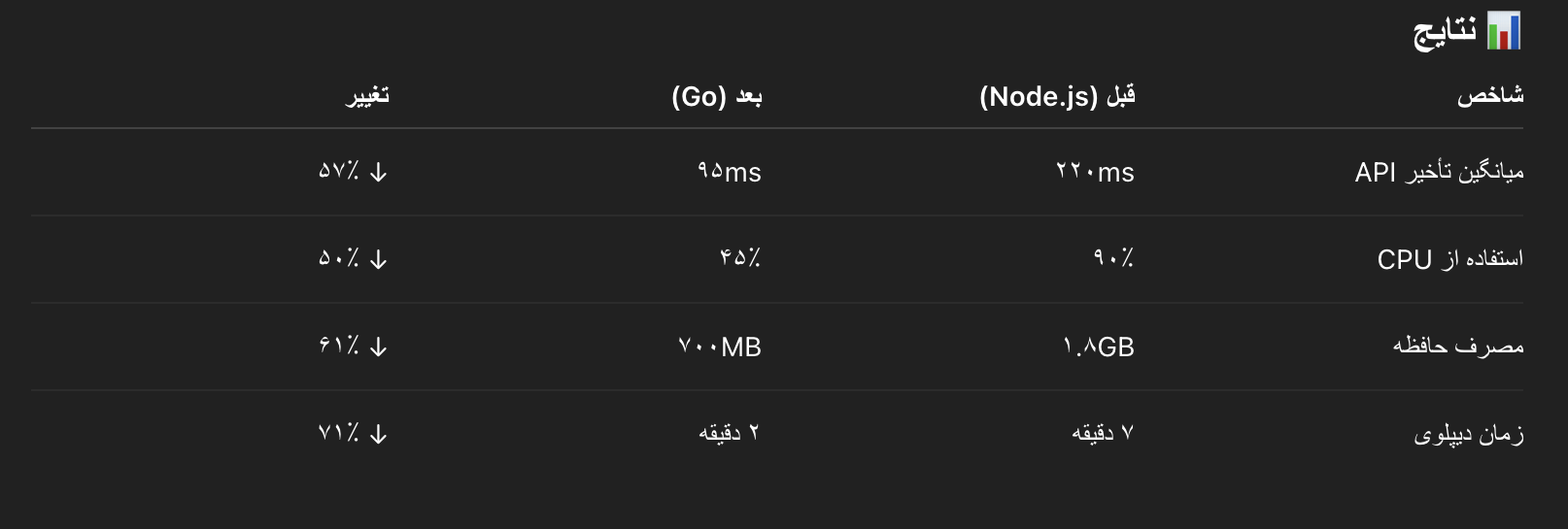
Task: Click the ۴۵٪ CPU usage cell
Action: click(739, 258)
